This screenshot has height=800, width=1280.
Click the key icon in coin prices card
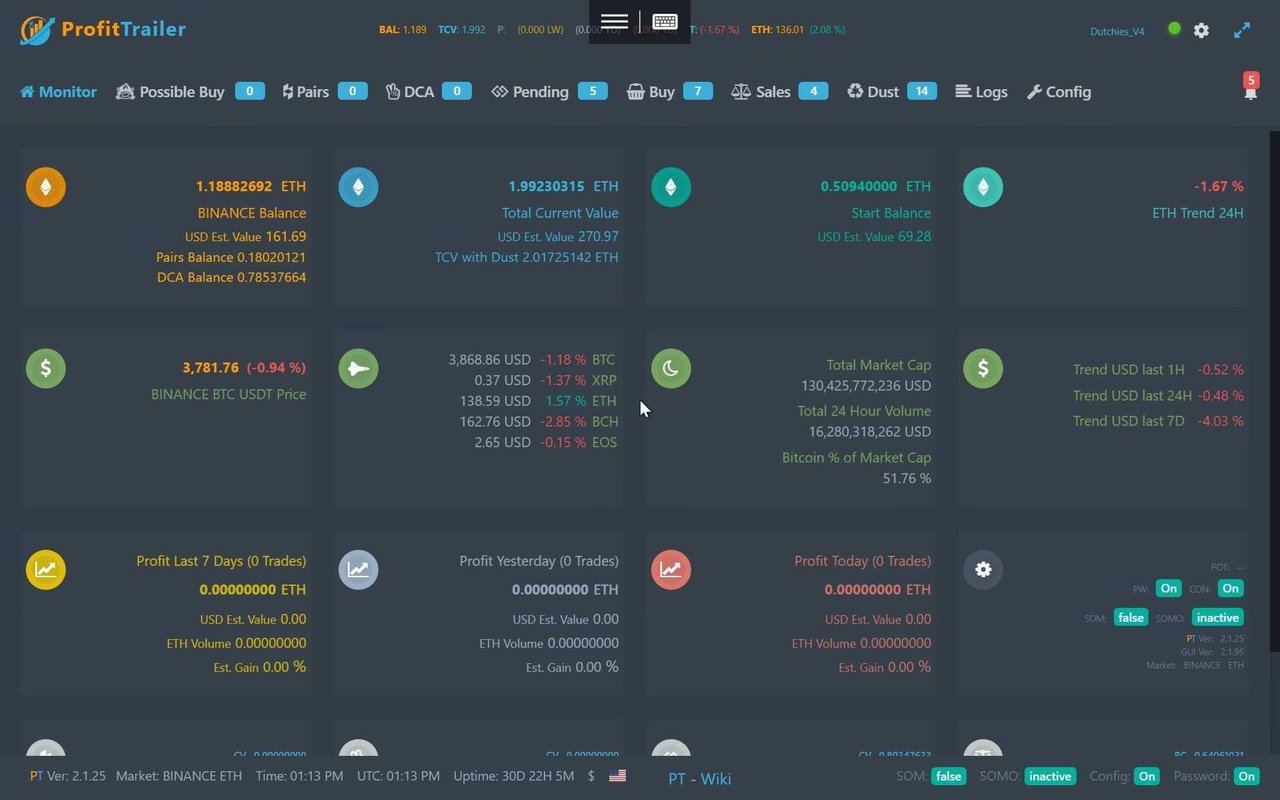358,368
